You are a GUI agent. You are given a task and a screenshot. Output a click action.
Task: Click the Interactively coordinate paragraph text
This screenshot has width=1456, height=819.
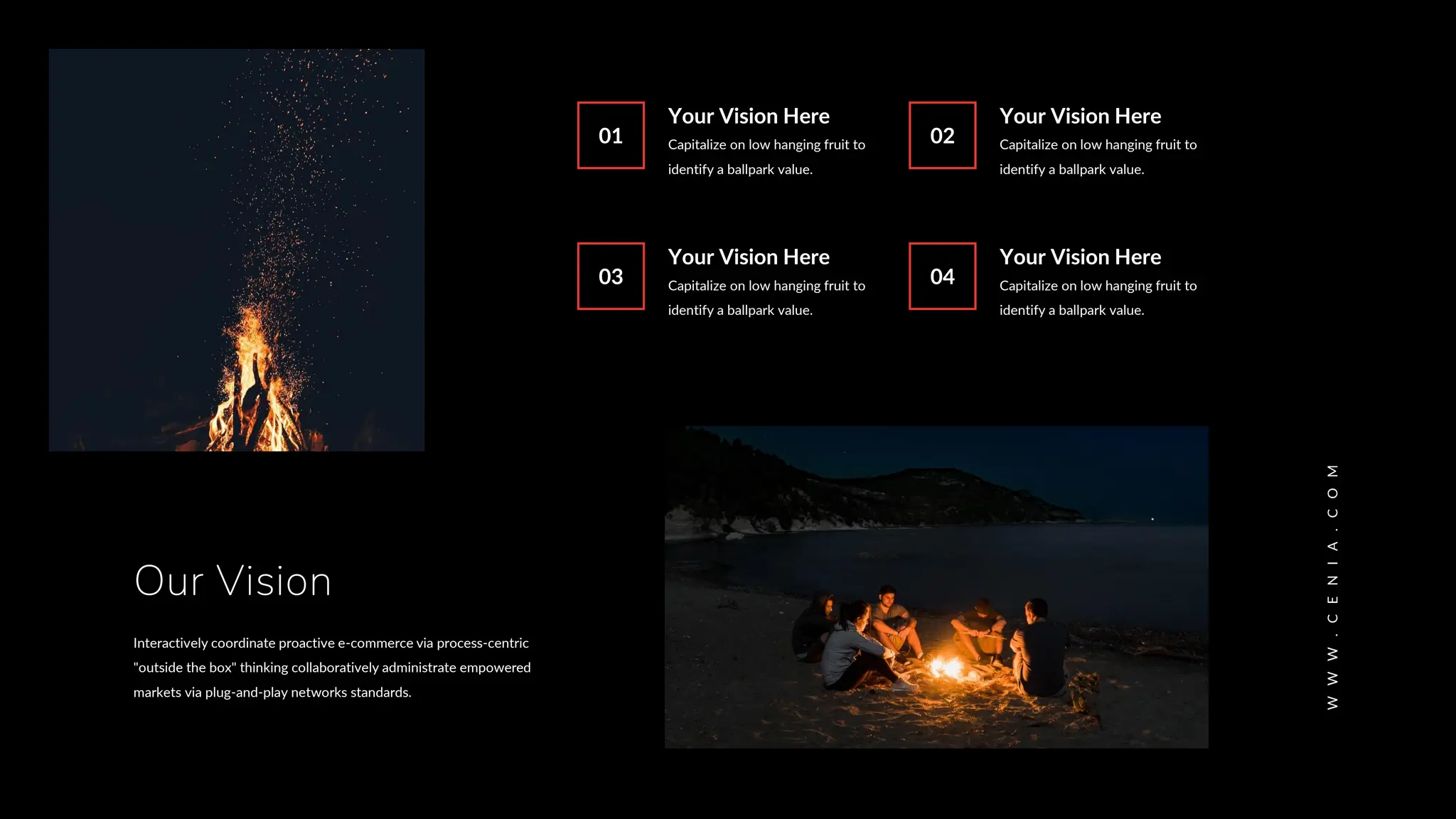tap(331, 667)
